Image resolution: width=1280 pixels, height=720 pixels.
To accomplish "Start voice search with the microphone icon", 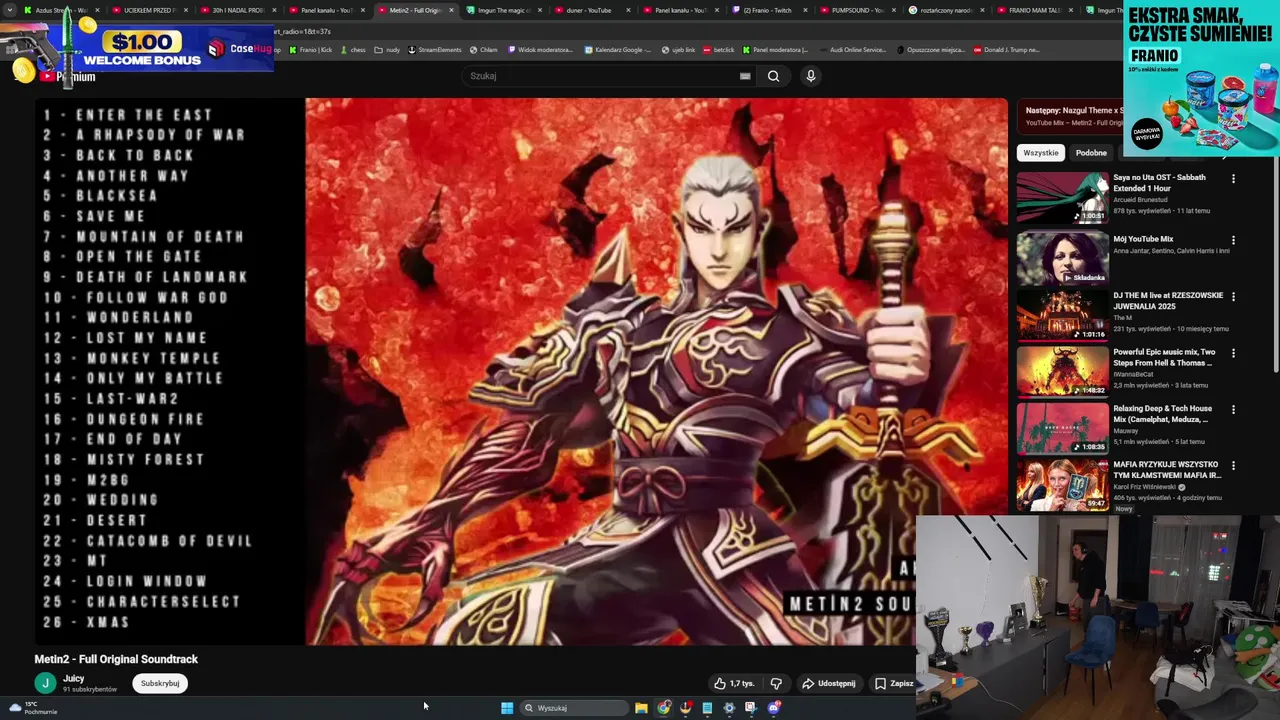I will [811, 76].
